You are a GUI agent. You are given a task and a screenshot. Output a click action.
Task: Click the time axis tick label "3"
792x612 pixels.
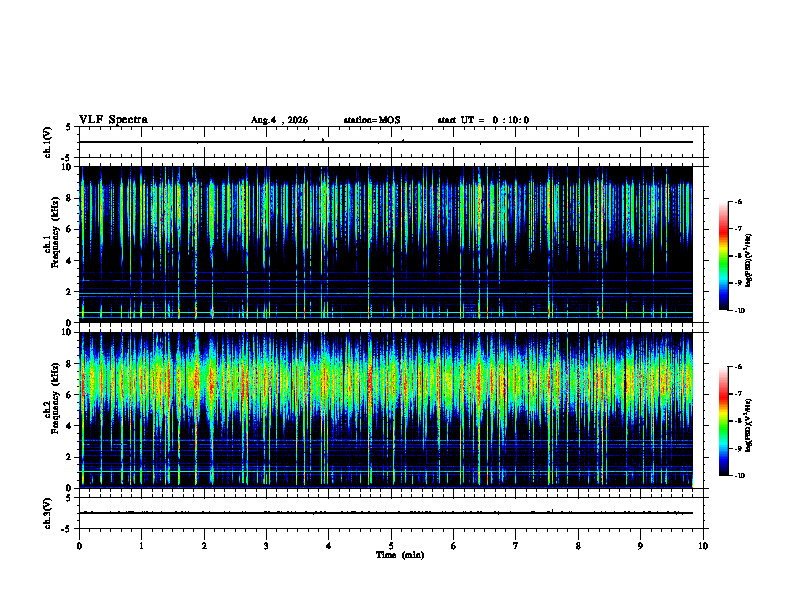[266, 546]
